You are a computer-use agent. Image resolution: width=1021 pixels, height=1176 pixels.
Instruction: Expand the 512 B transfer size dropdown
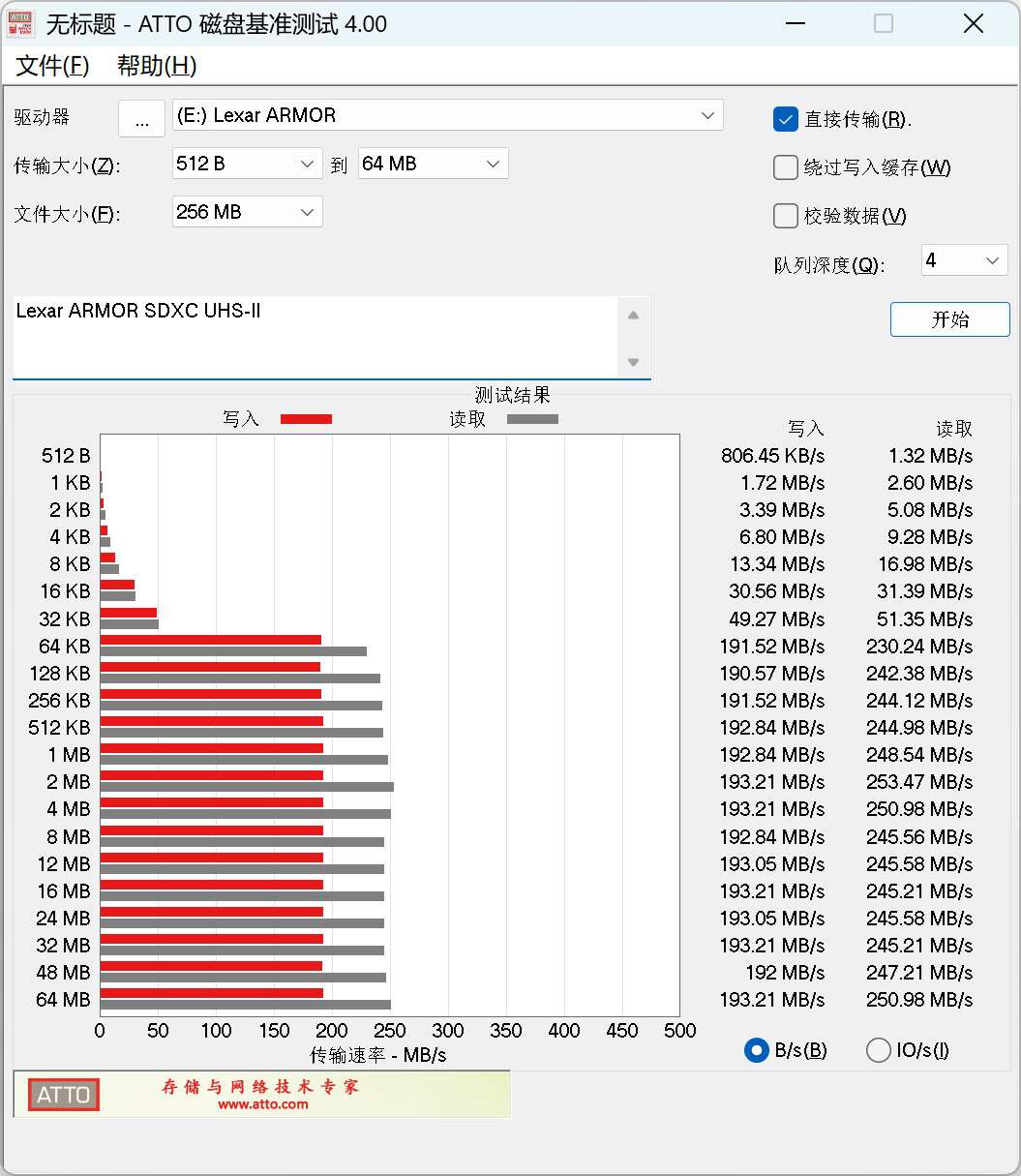247,164
